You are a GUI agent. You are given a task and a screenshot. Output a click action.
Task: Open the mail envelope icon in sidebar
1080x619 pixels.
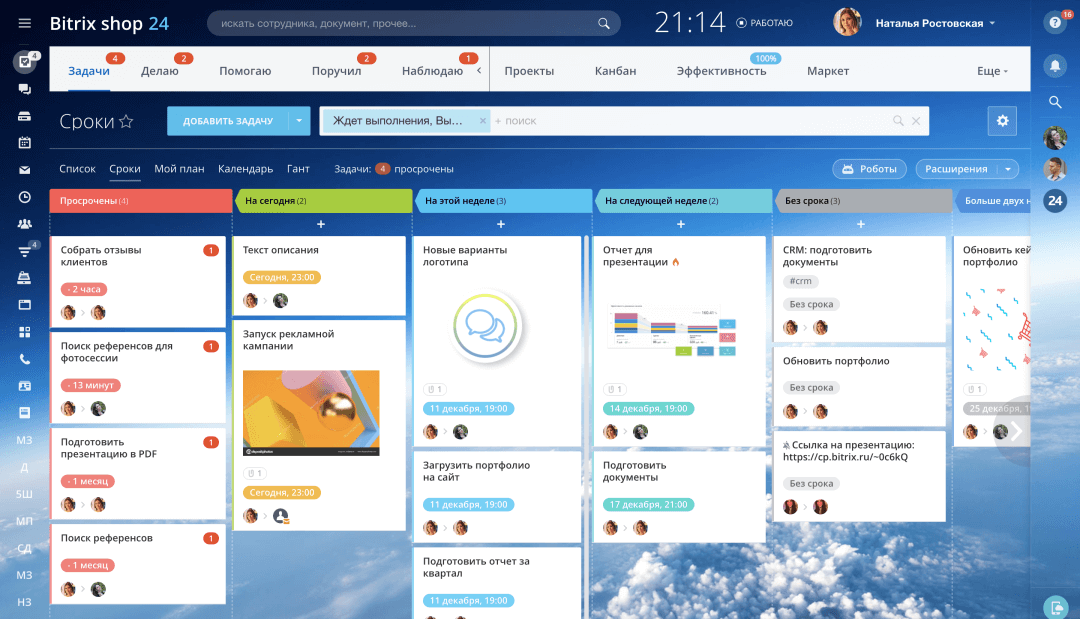(x=24, y=170)
